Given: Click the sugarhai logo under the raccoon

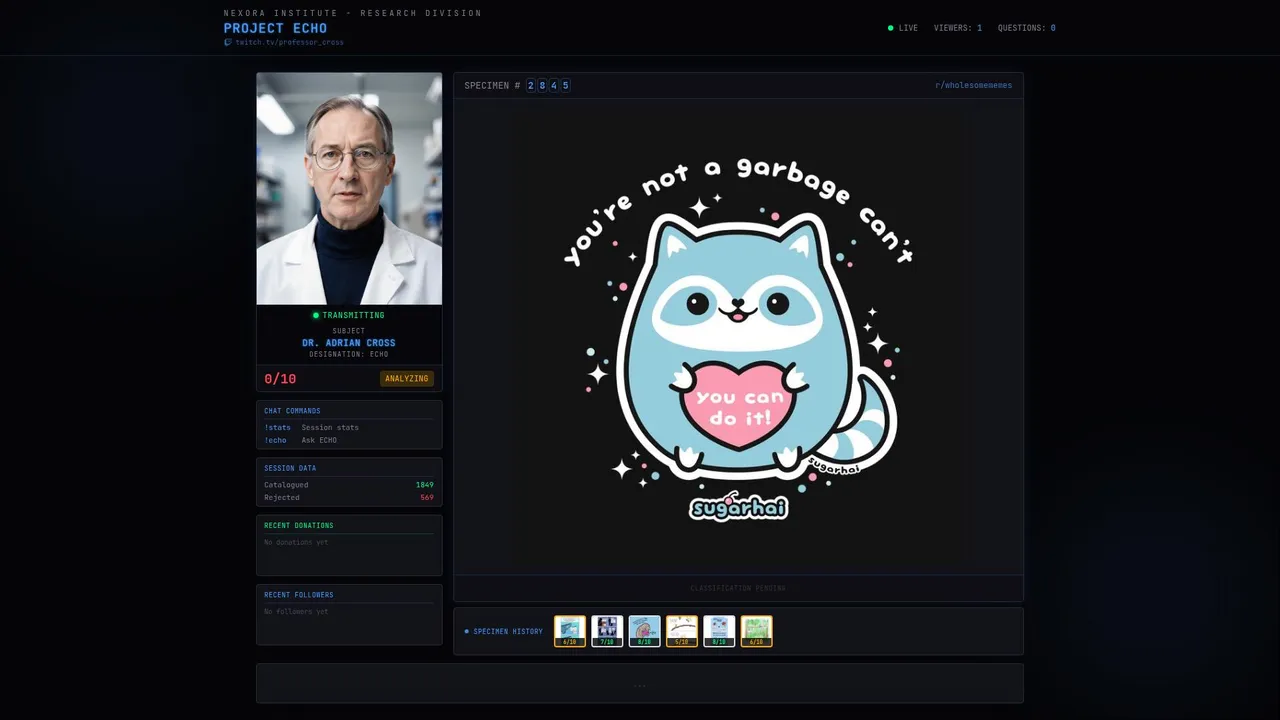Looking at the screenshot, I should point(739,507).
